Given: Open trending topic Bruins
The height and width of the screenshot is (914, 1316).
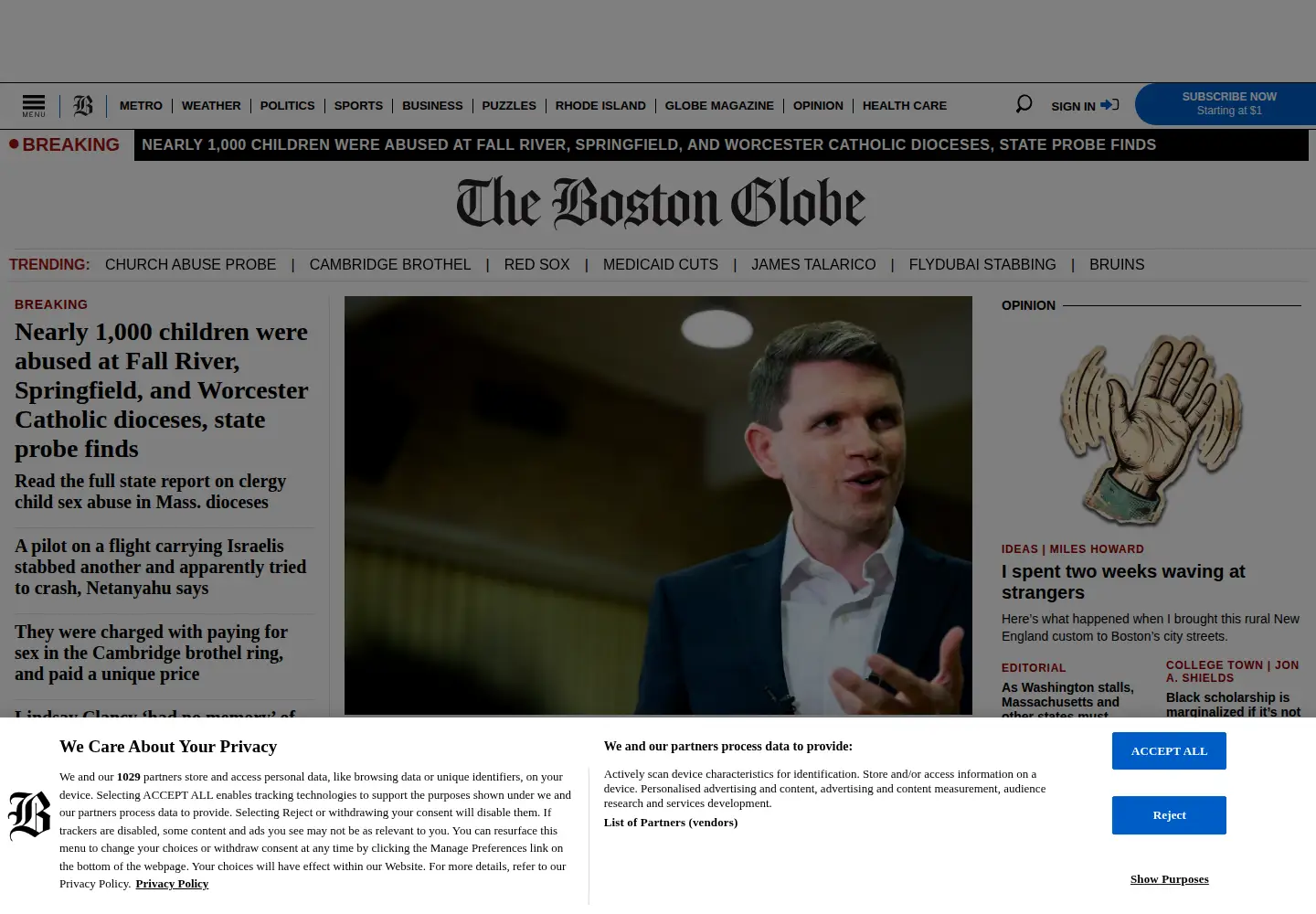Looking at the screenshot, I should tap(1117, 265).
